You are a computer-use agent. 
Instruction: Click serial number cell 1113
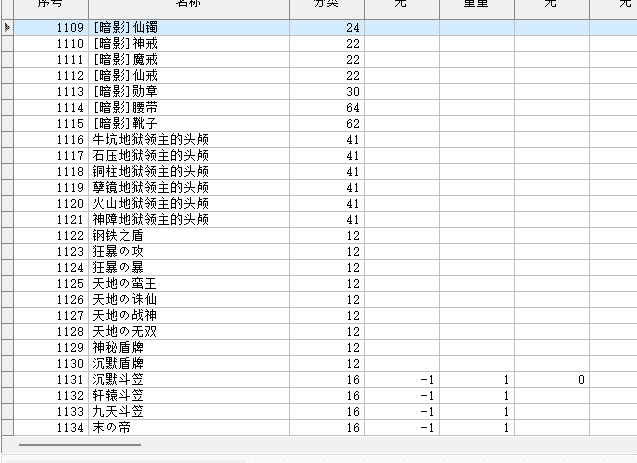tap(51, 92)
